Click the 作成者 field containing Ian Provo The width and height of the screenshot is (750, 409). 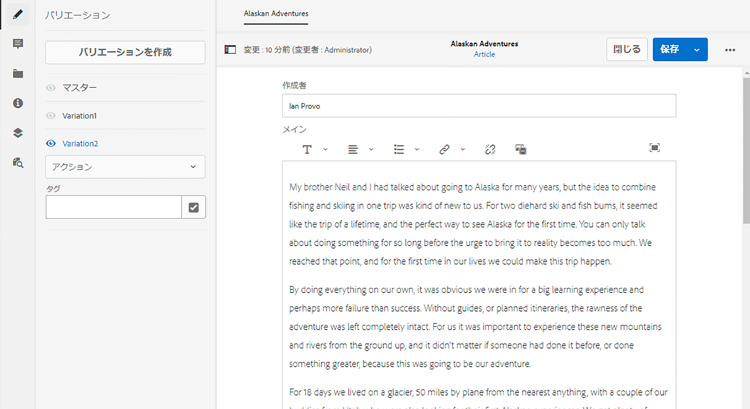click(479, 106)
